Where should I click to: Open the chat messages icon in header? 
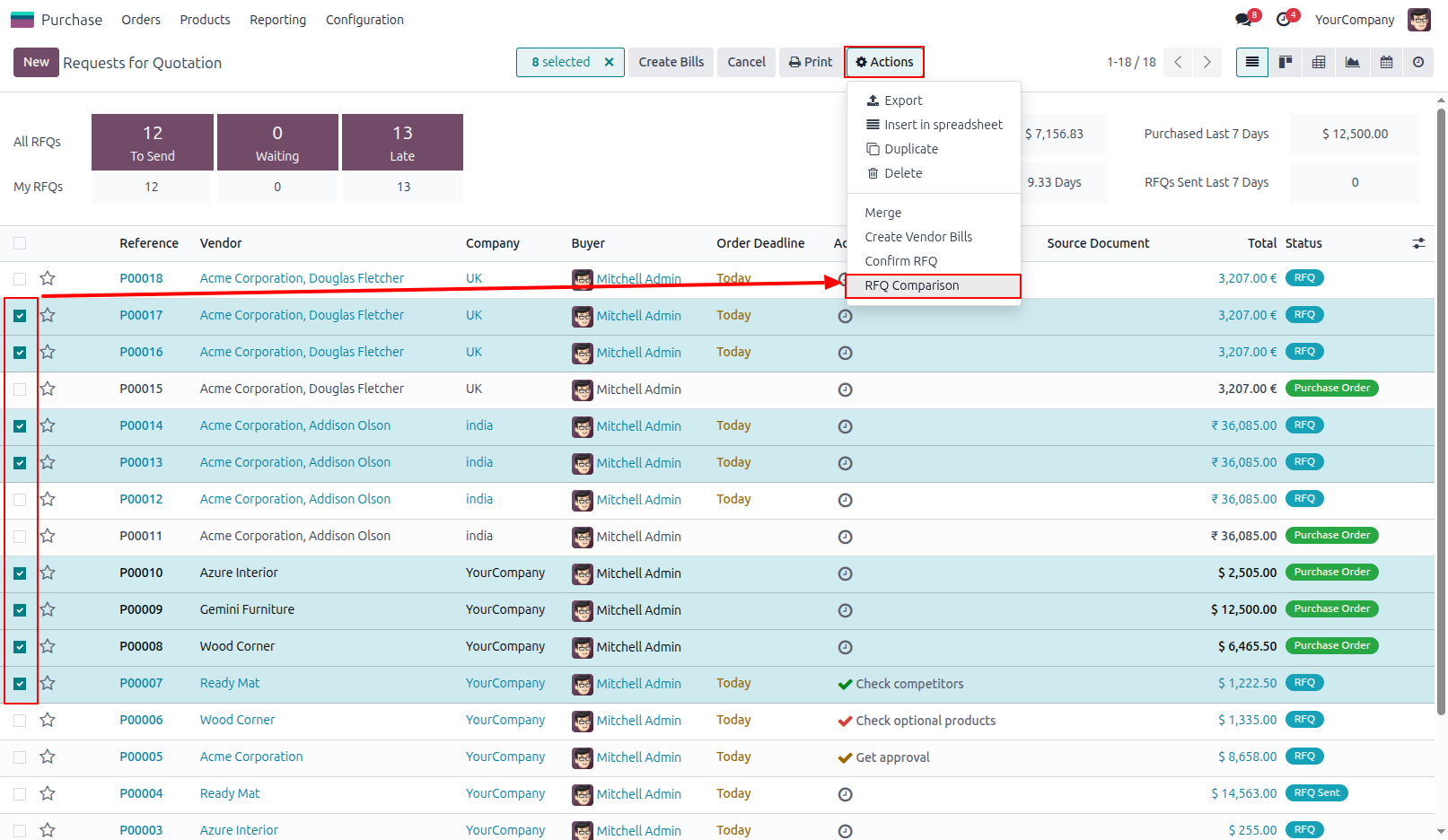1243,19
